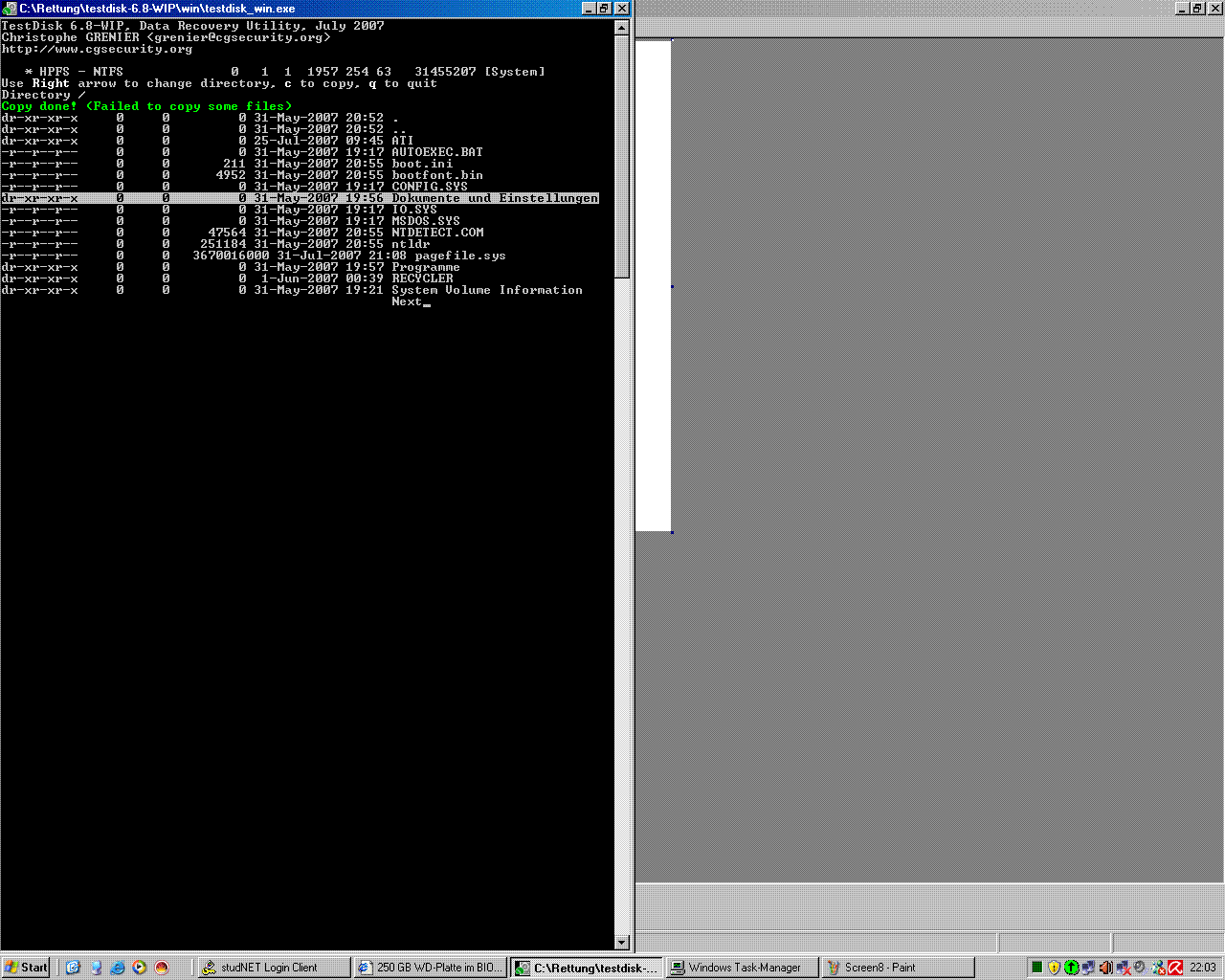Image resolution: width=1225 pixels, height=980 pixels.
Task: Restore the Paint inner document window
Action: [1196, 8]
